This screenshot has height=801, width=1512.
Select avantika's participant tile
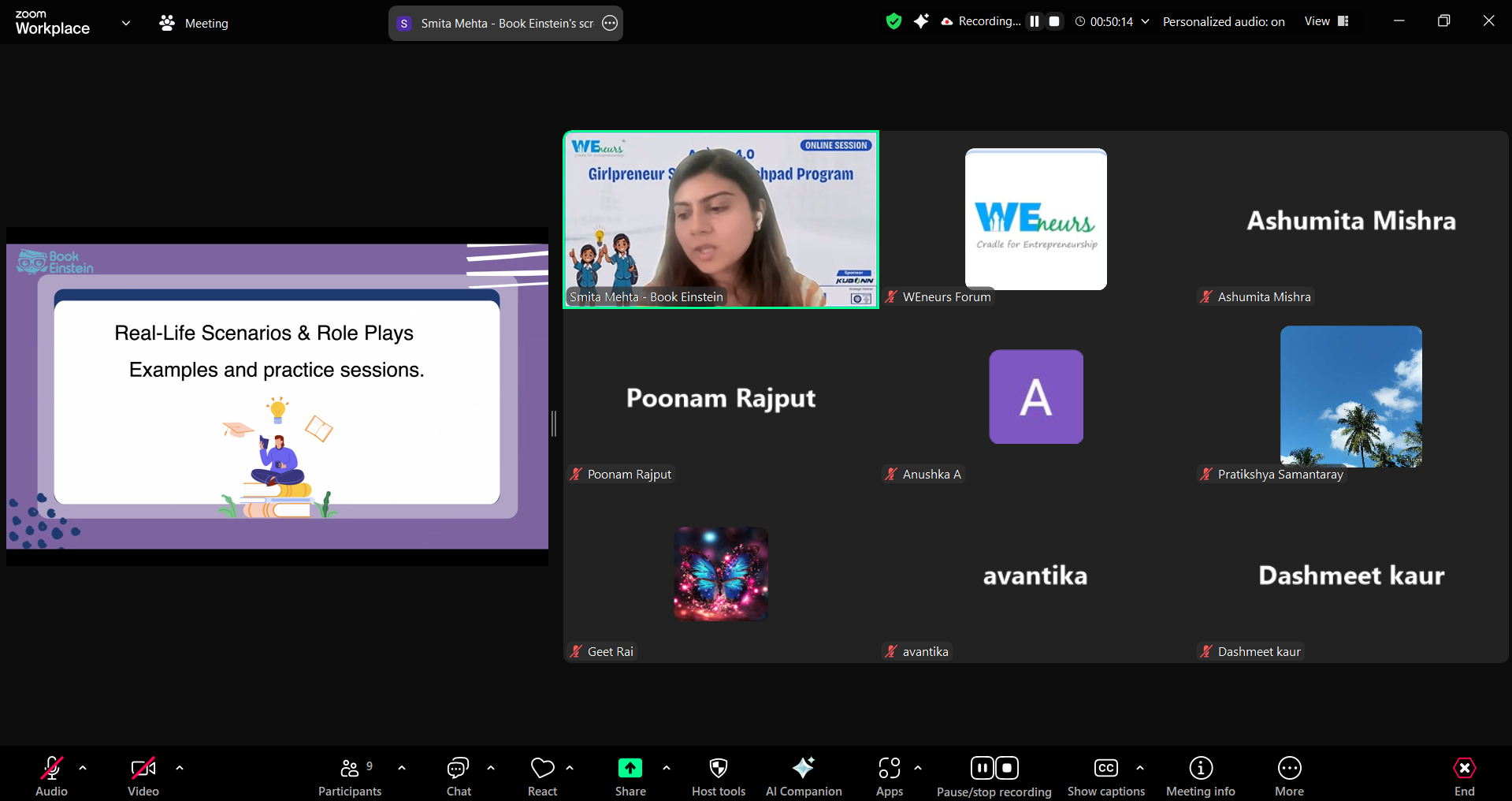[x=1036, y=574]
